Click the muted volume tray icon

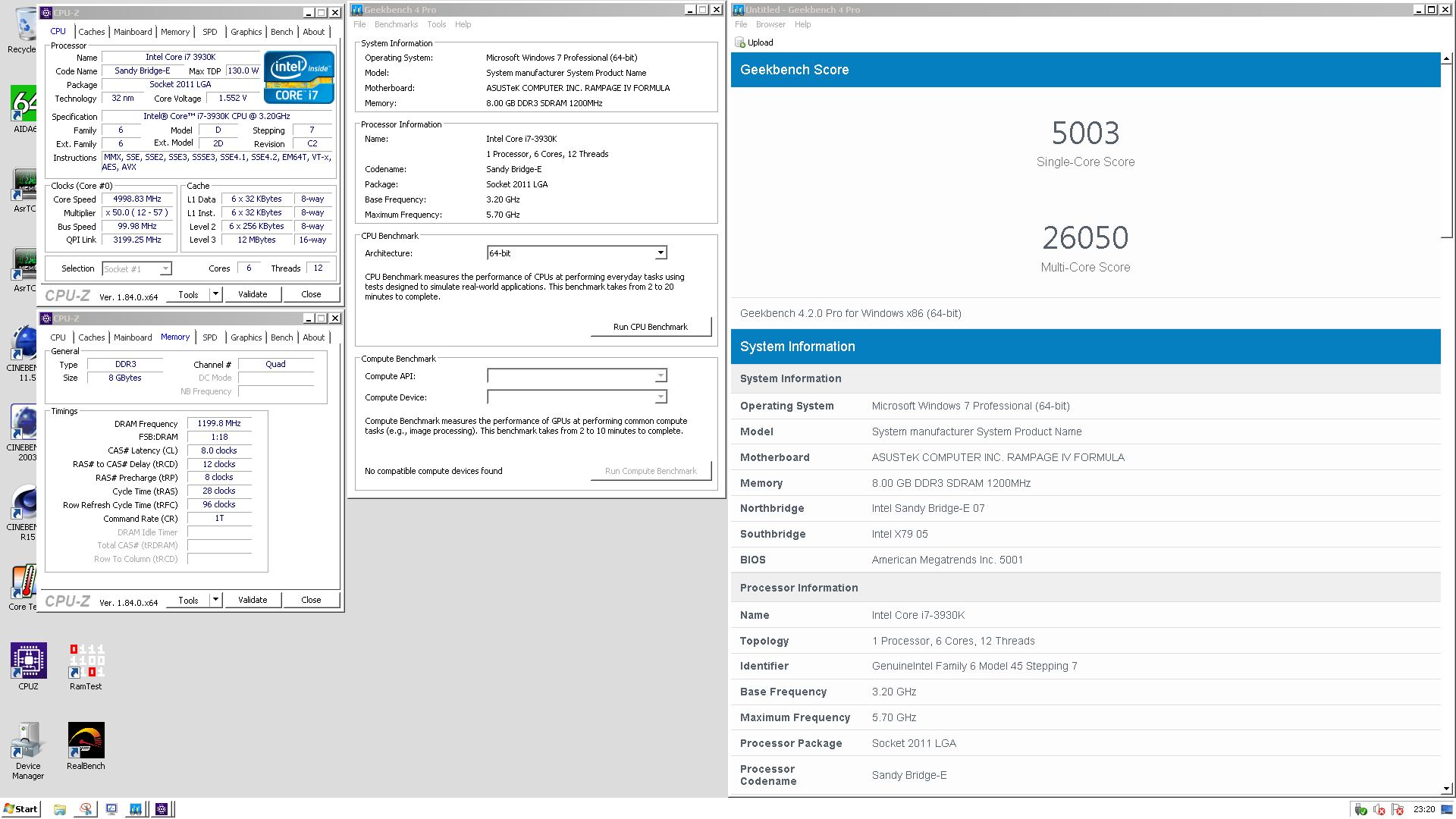click(x=1379, y=810)
